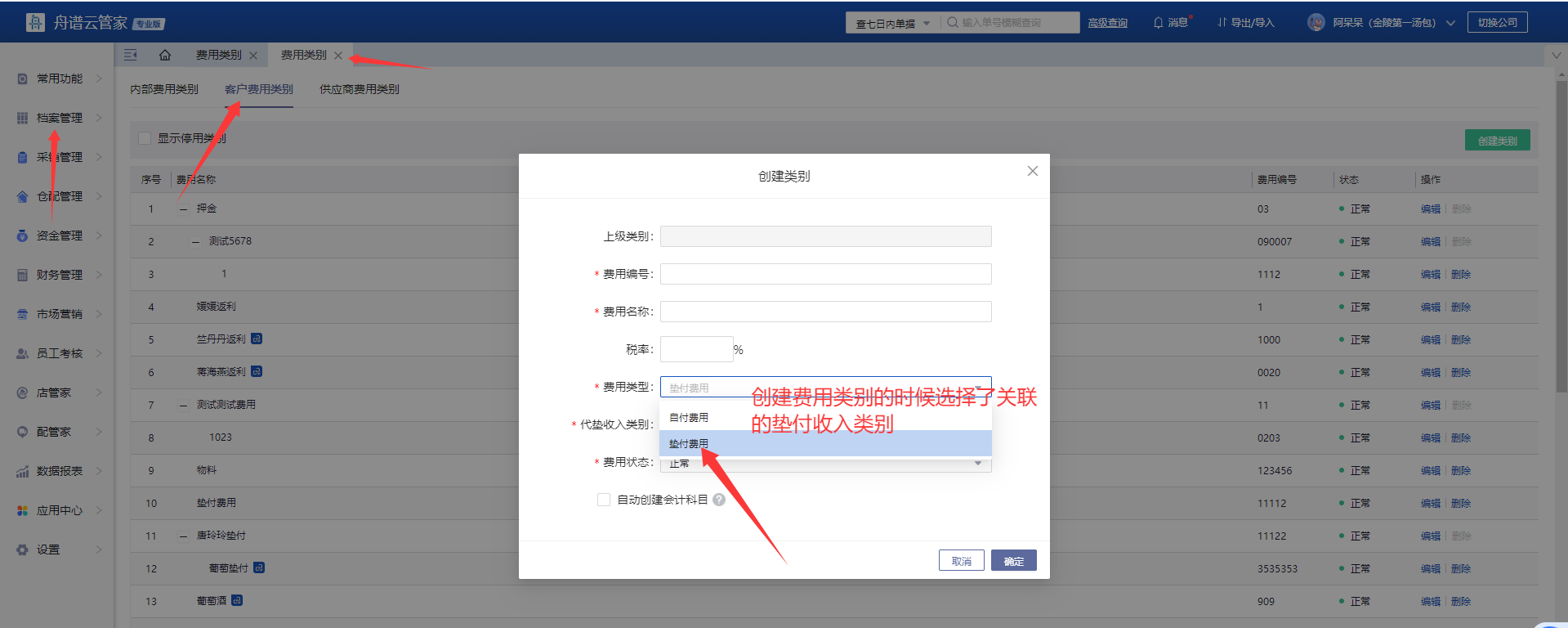
Task: Toggle the 显示停用类别 checkbox
Action: [145, 138]
